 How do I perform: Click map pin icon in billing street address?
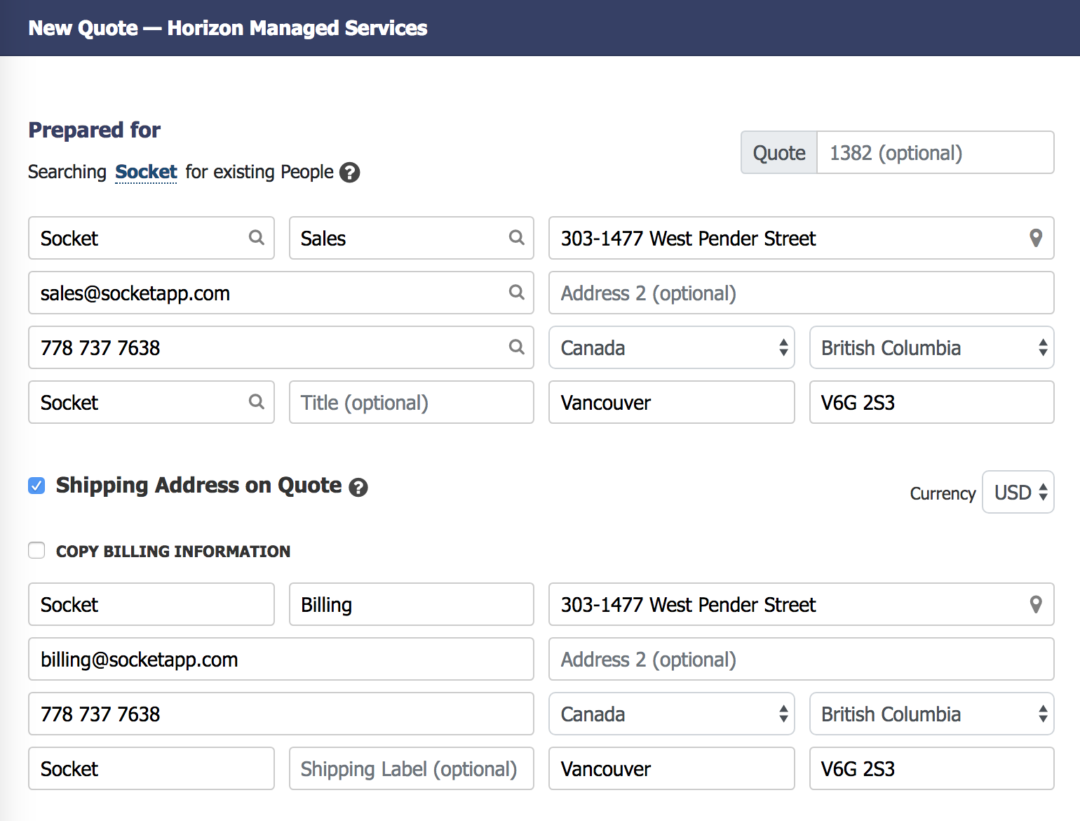(x=1035, y=238)
